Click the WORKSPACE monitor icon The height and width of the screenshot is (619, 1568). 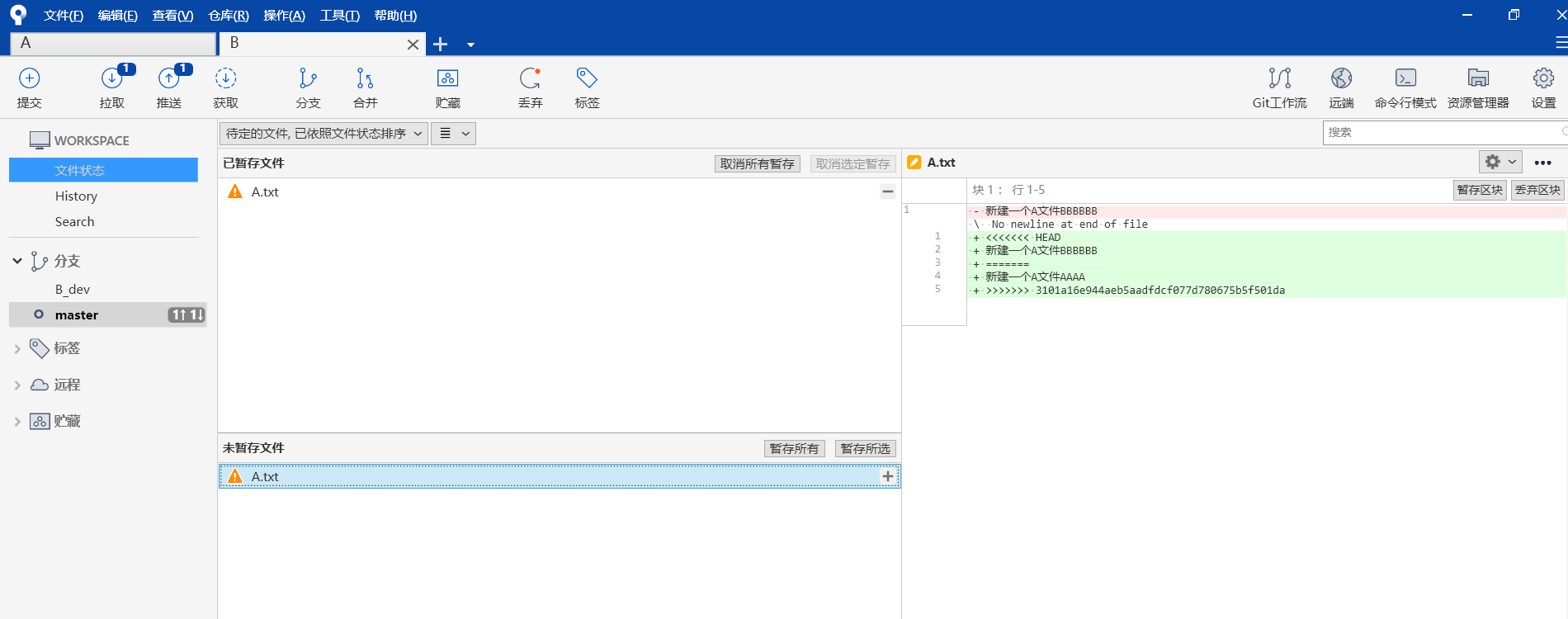pyautogui.click(x=39, y=140)
